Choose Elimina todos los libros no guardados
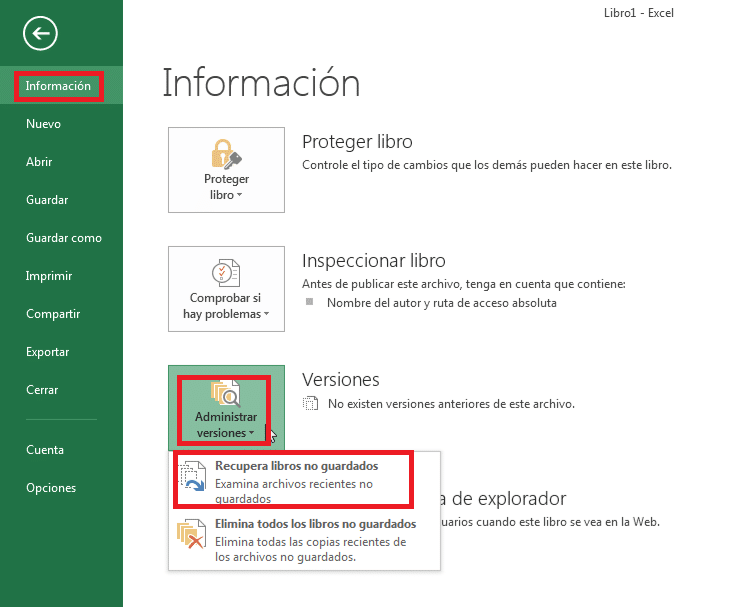 click(x=304, y=540)
